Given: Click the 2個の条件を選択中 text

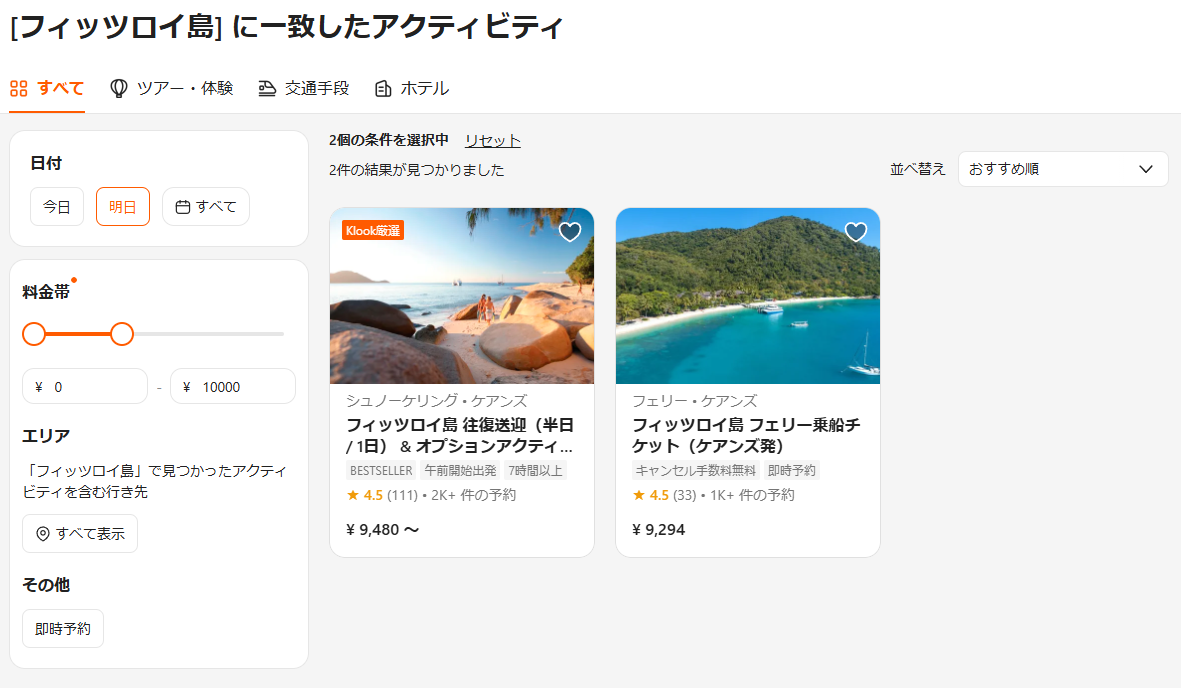Looking at the screenshot, I should point(389,140).
